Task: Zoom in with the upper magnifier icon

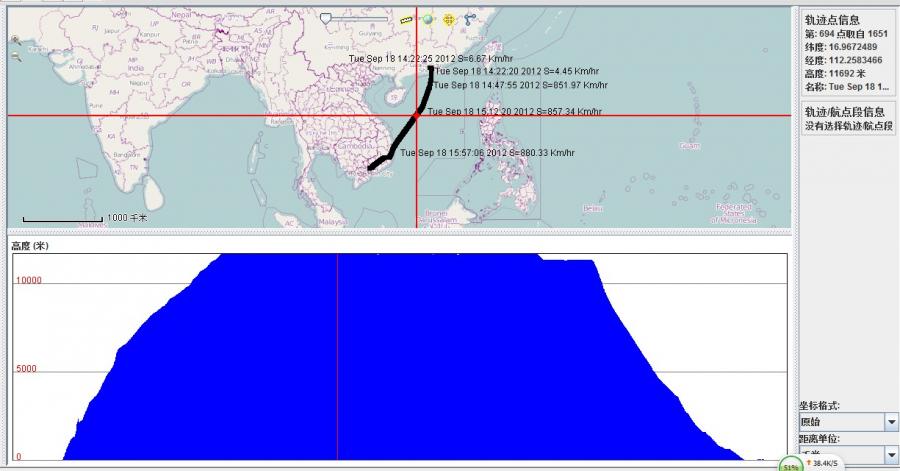Action: [15, 40]
